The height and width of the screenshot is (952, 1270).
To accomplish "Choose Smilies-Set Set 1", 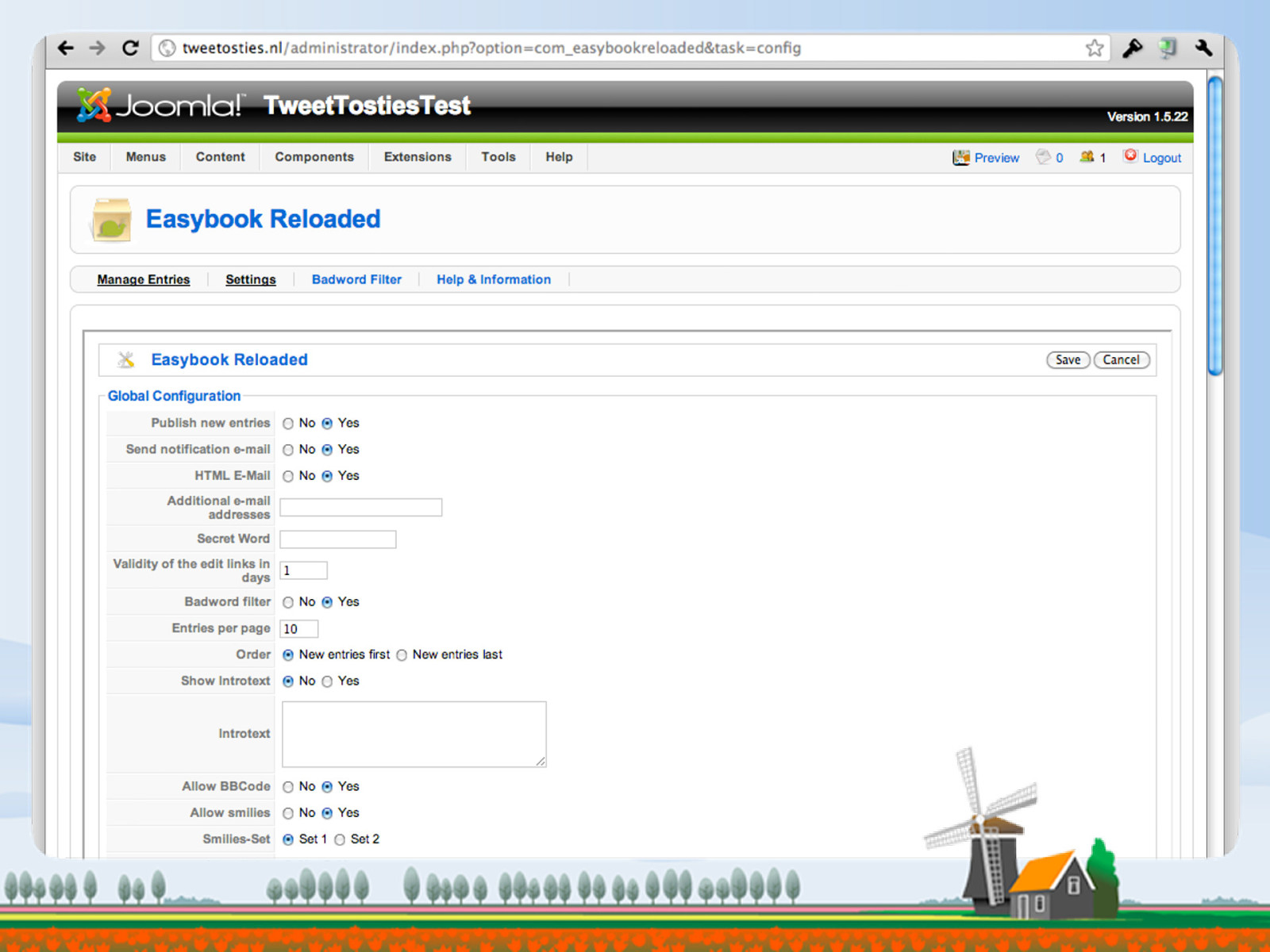I will pyautogui.click(x=288, y=839).
